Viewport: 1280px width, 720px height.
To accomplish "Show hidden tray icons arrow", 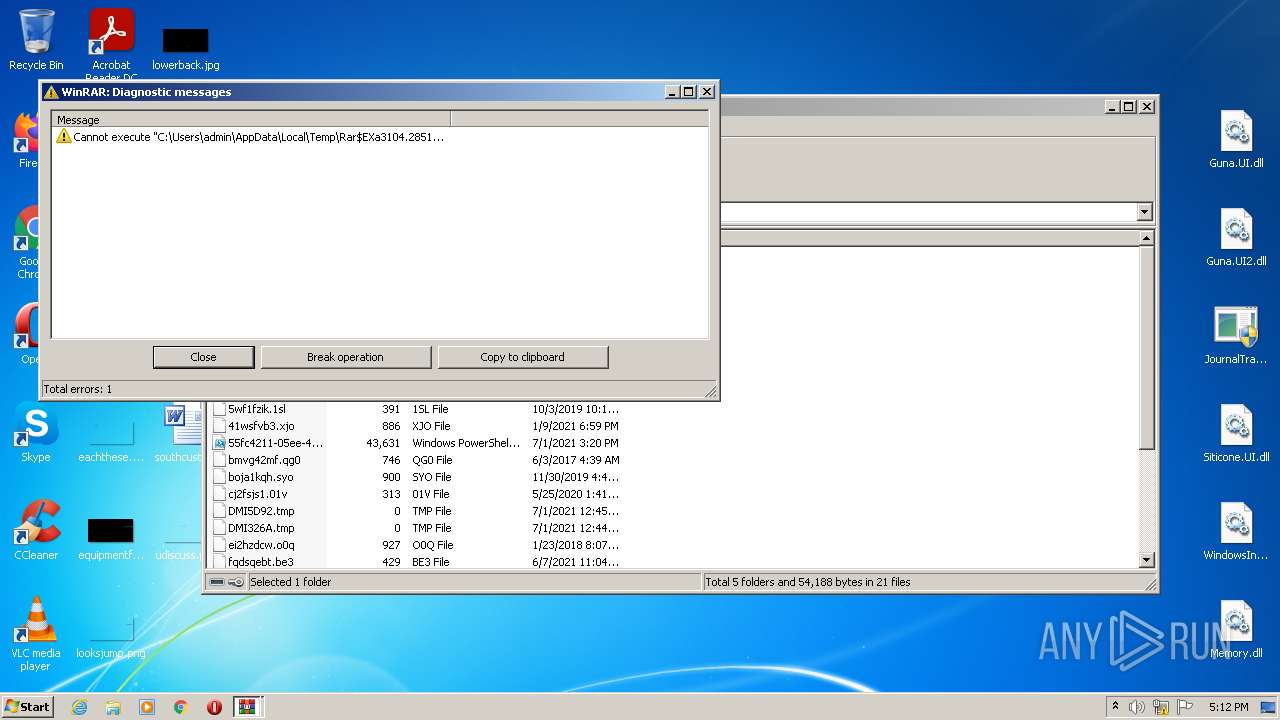I will 1115,707.
